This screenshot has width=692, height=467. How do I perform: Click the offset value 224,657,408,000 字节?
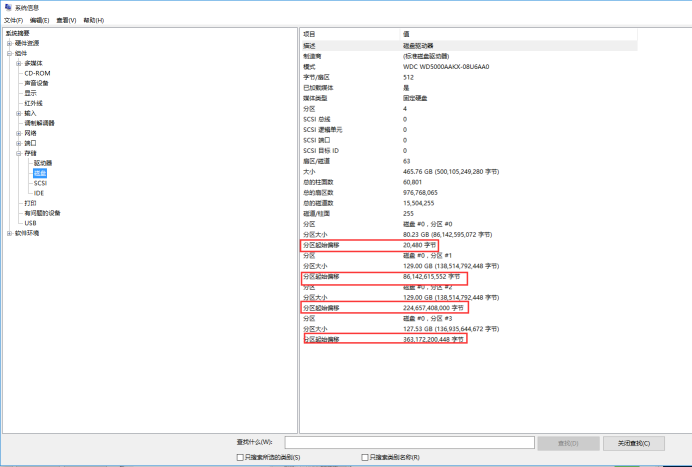click(x=433, y=308)
